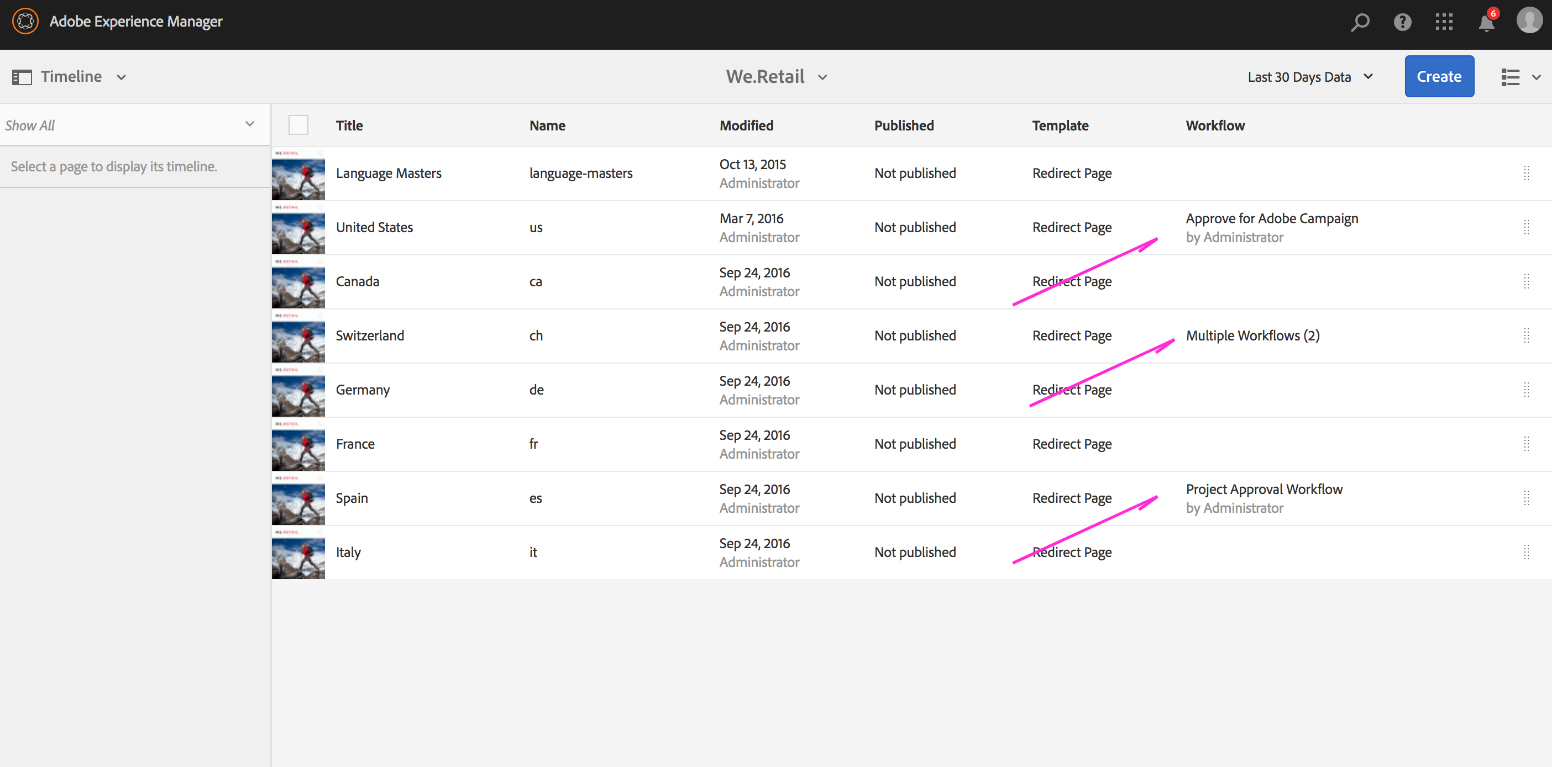
Task: Click the Adobe Experience Manager logo icon
Action: tap(25, 21)
